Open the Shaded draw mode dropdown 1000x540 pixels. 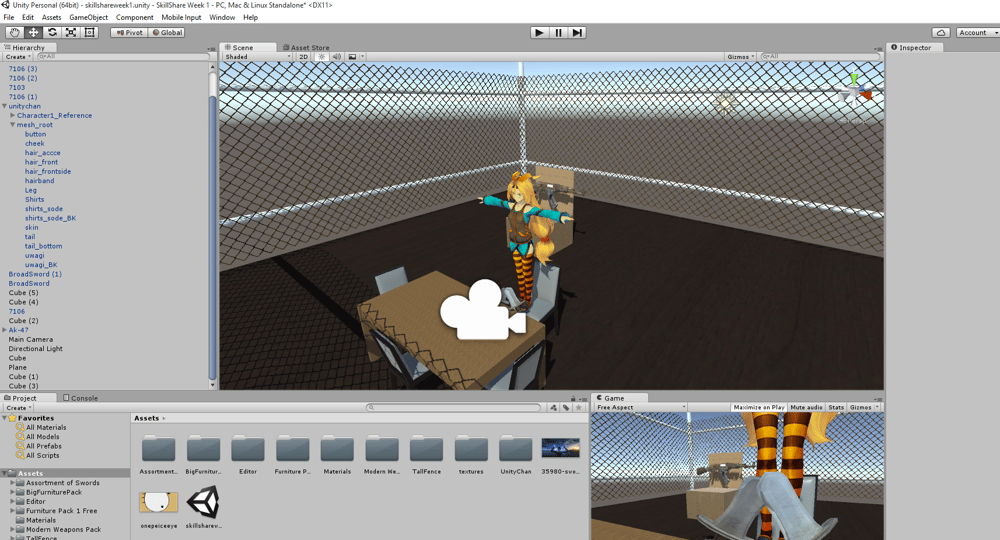coord(258,57)
